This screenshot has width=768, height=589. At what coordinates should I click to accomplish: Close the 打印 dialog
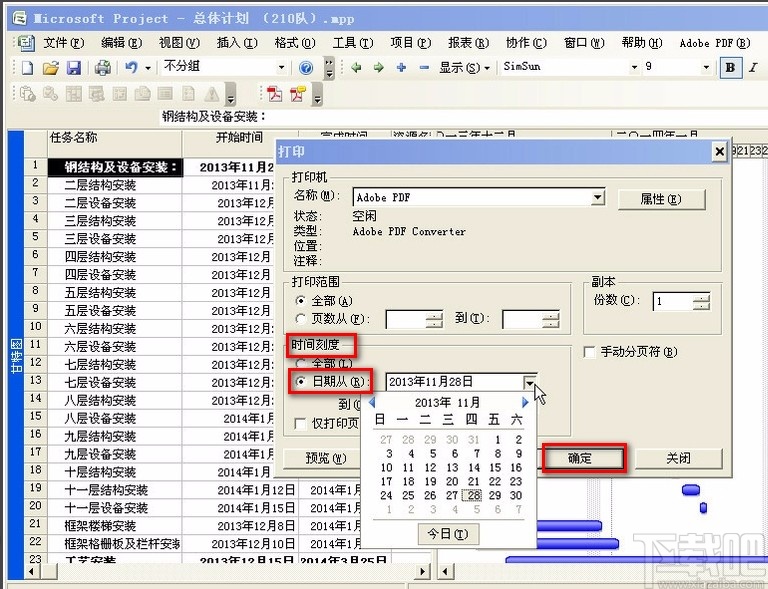(719, 152)
